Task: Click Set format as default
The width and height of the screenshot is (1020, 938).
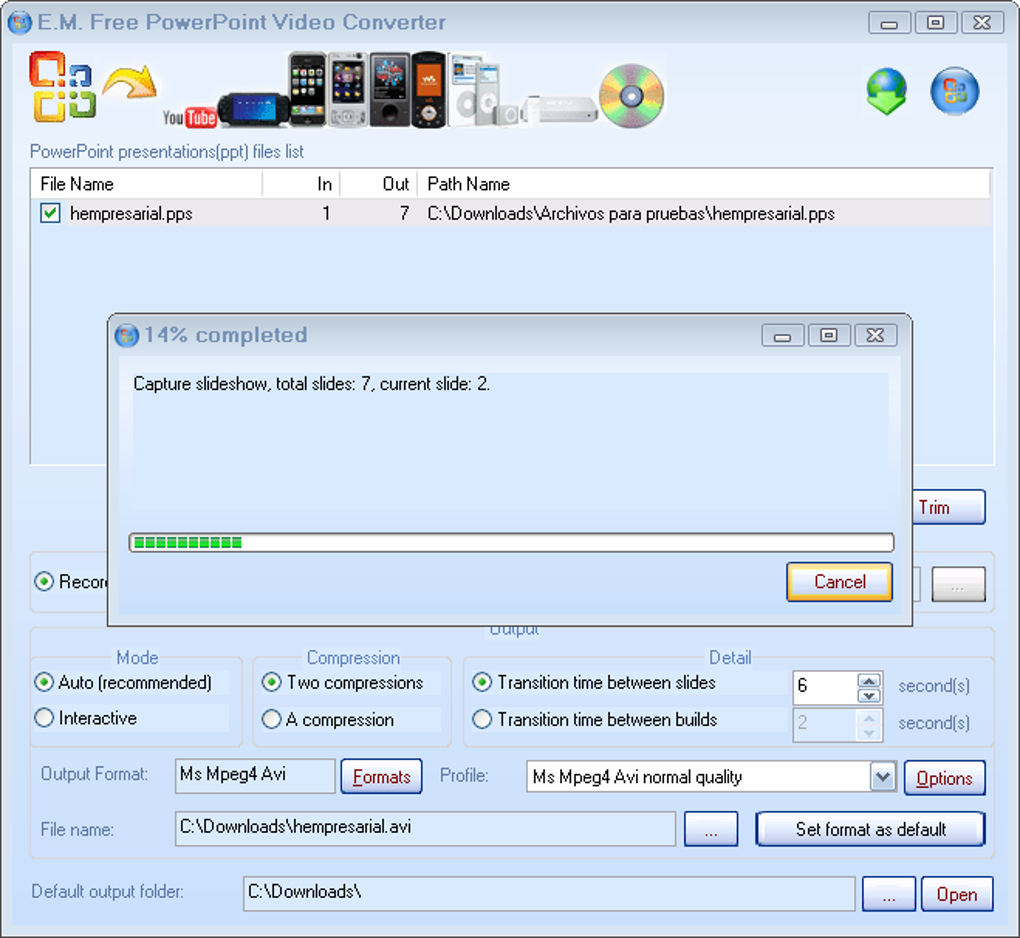Action: pos(870,829)
